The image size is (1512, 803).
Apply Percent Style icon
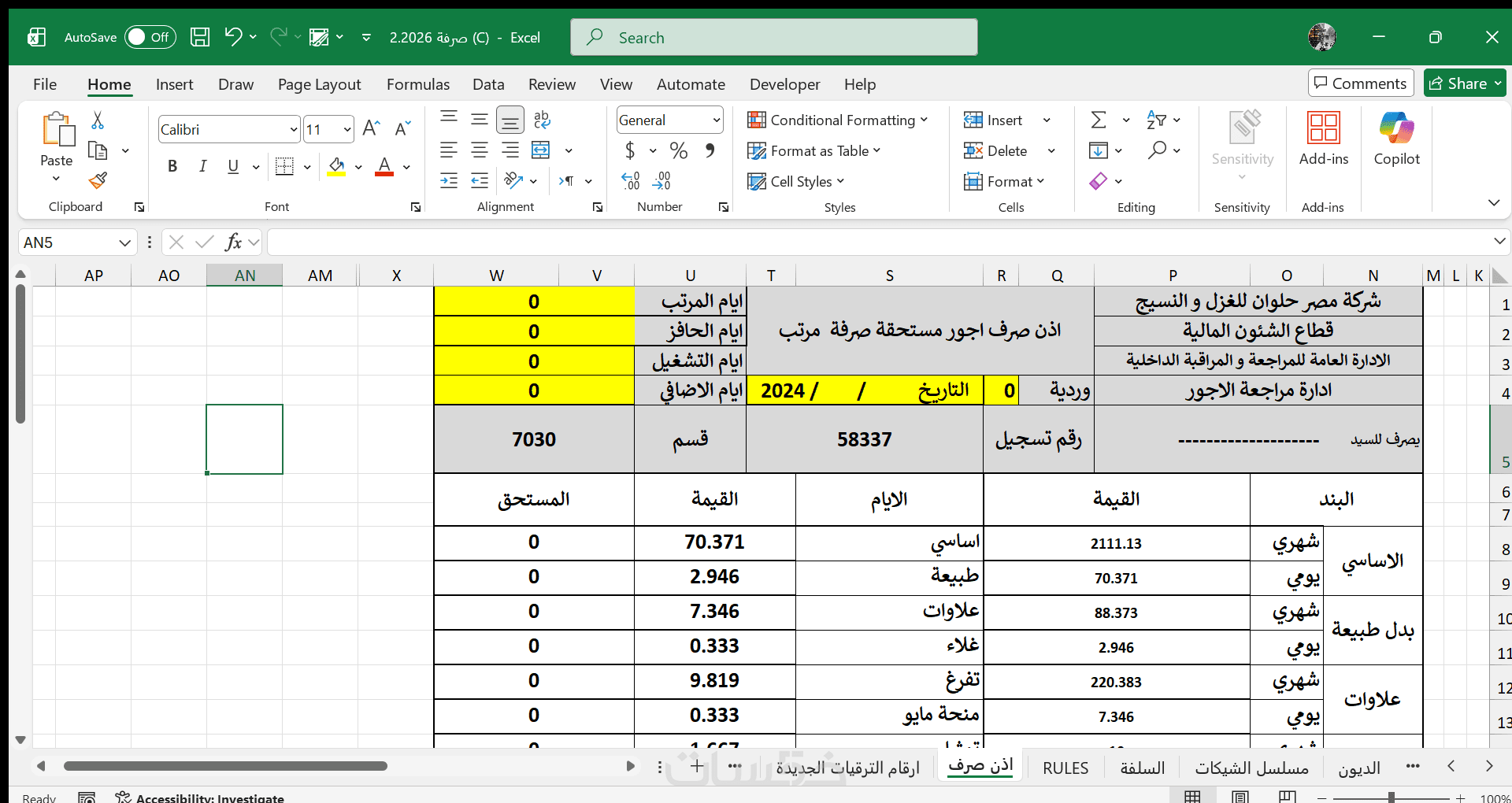[x=679, y=150]
